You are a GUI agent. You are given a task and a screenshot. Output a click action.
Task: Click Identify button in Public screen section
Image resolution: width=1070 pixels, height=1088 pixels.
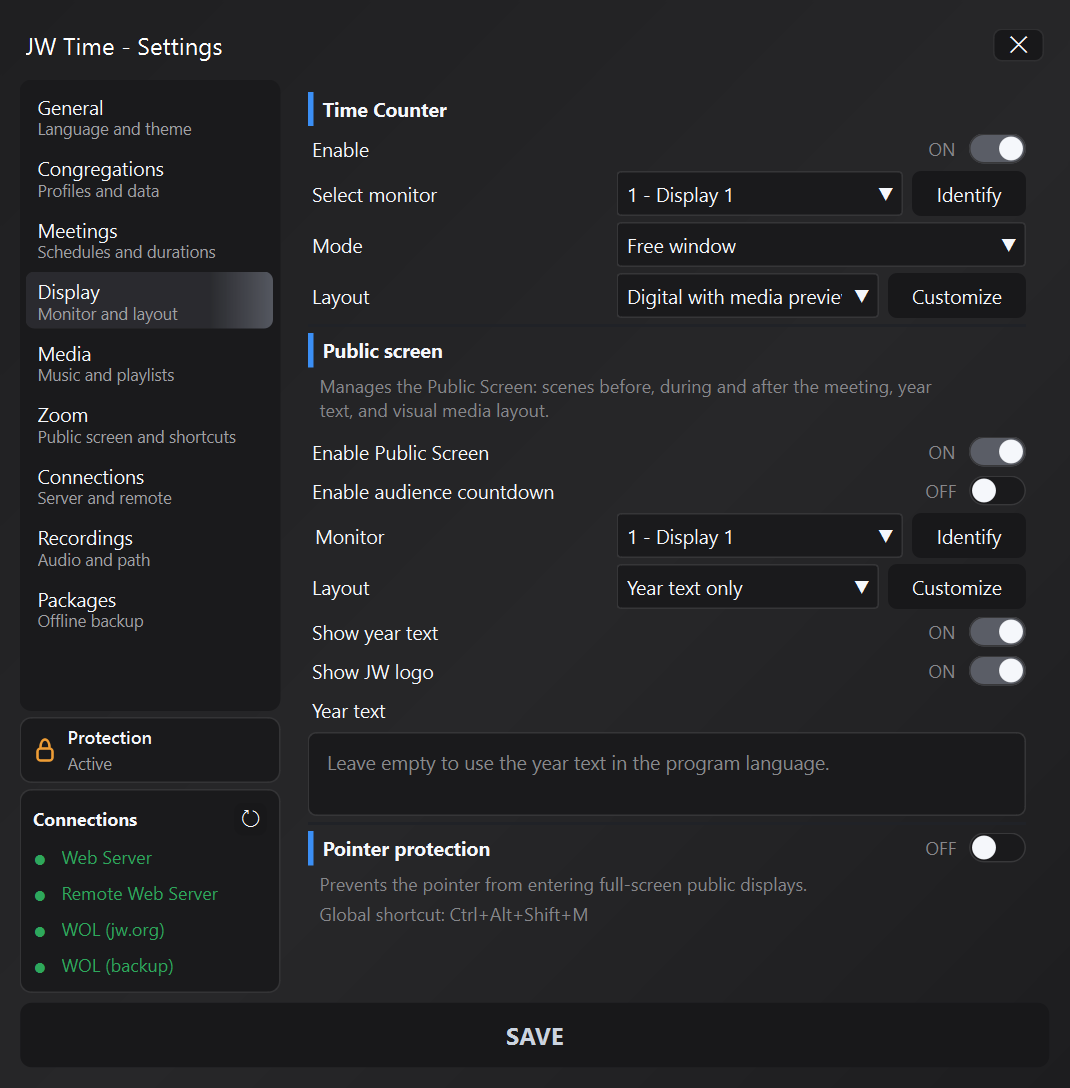coord(969,536)
